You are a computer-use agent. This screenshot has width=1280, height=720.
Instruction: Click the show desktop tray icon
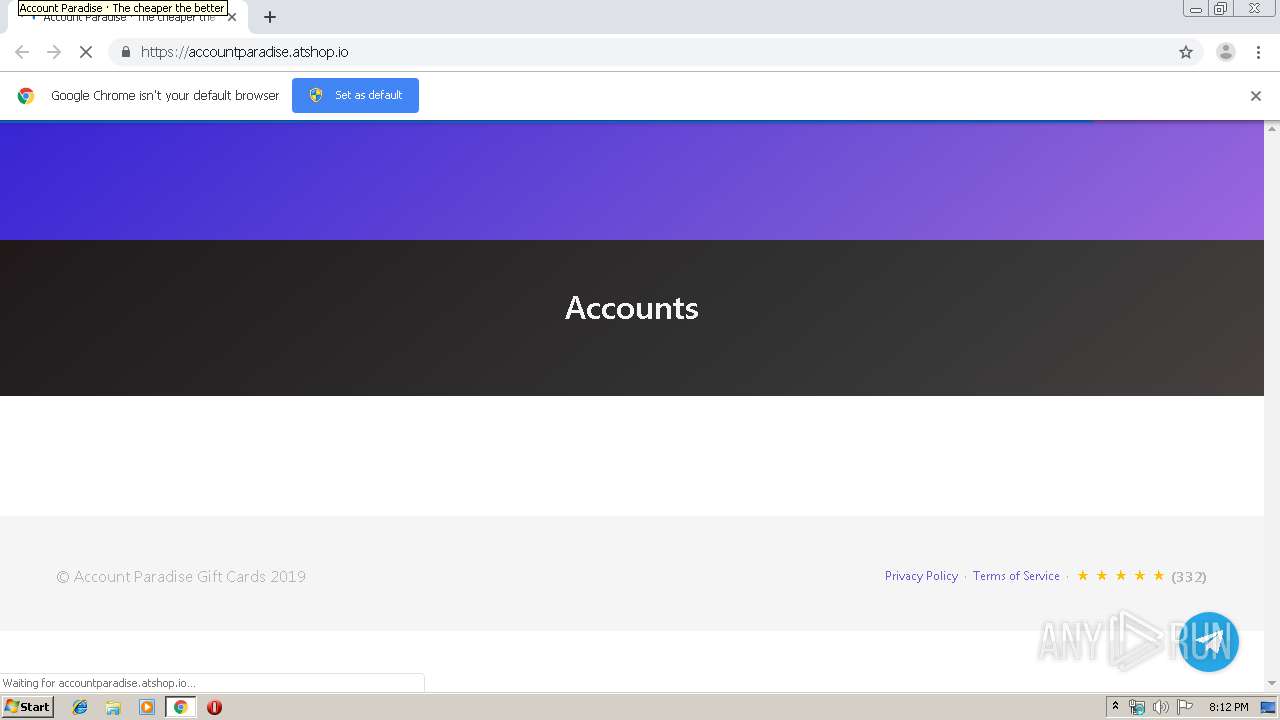(x=1268, y=707)
